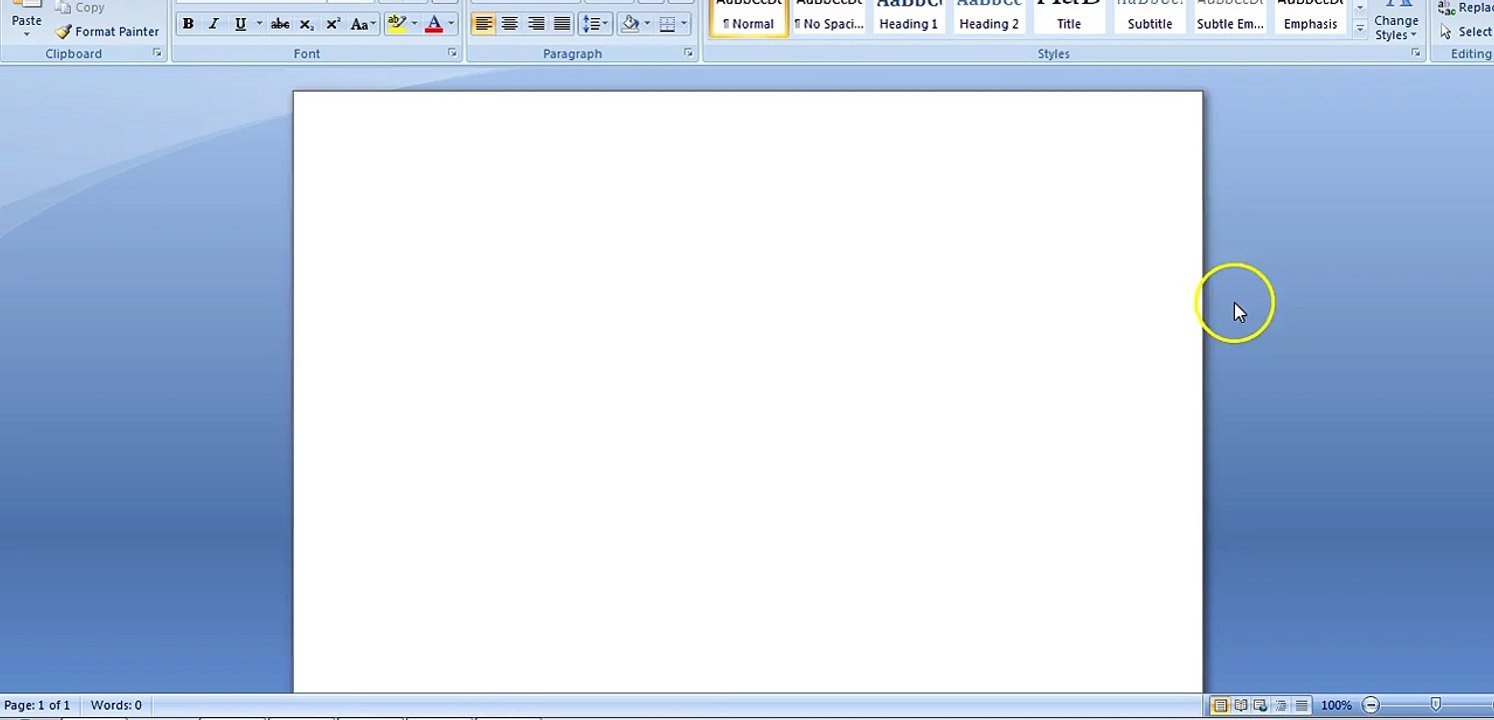Switch to Draft view
The image size is (1494, 720).
click(1301, 705)
